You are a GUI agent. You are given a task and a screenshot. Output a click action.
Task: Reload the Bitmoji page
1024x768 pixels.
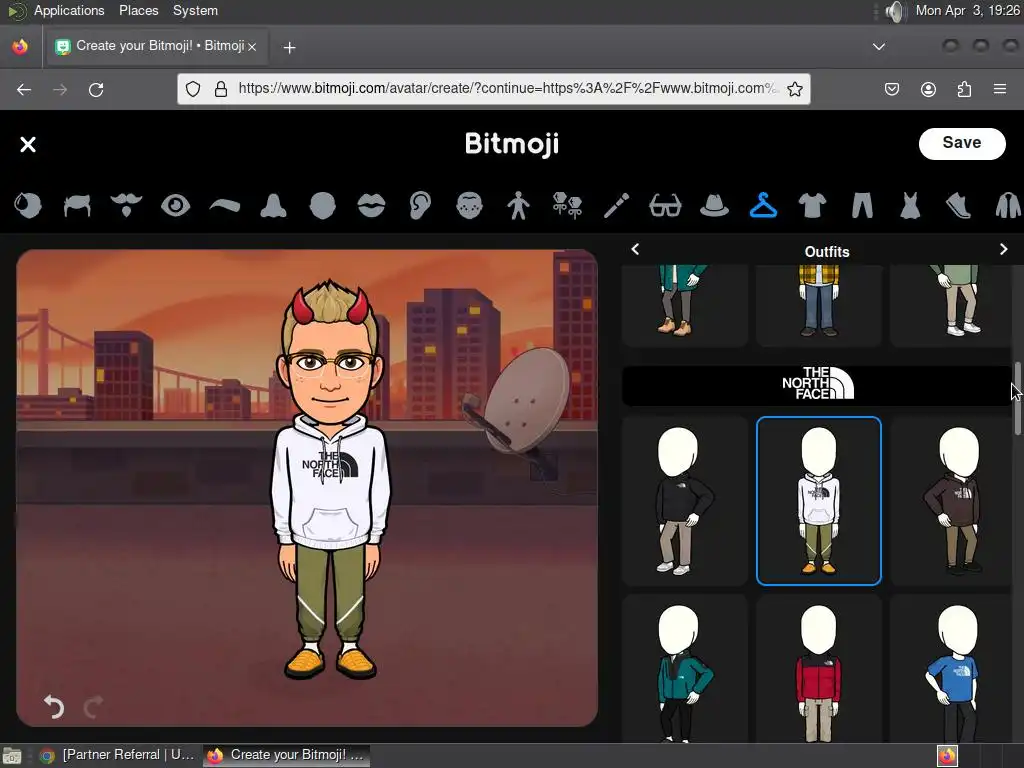[x=96, y=89]
